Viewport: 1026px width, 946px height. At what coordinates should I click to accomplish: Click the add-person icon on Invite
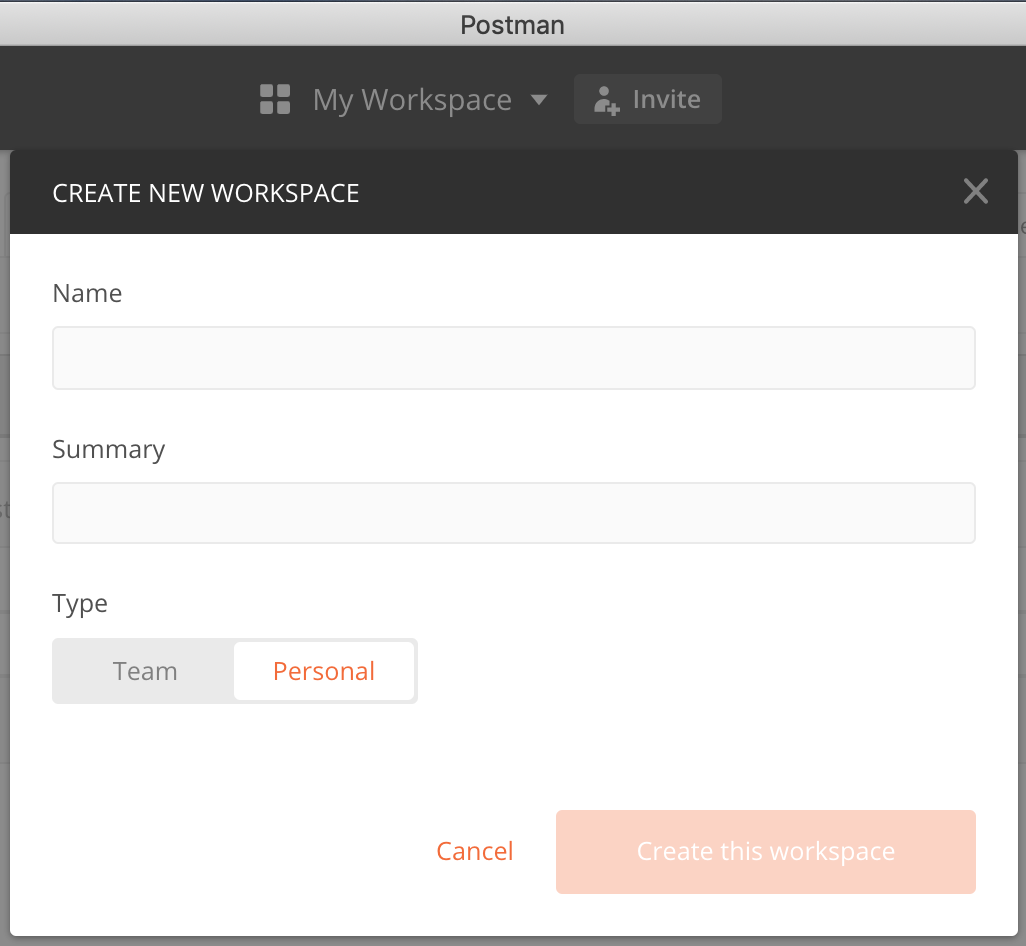[x=607, y=101]
